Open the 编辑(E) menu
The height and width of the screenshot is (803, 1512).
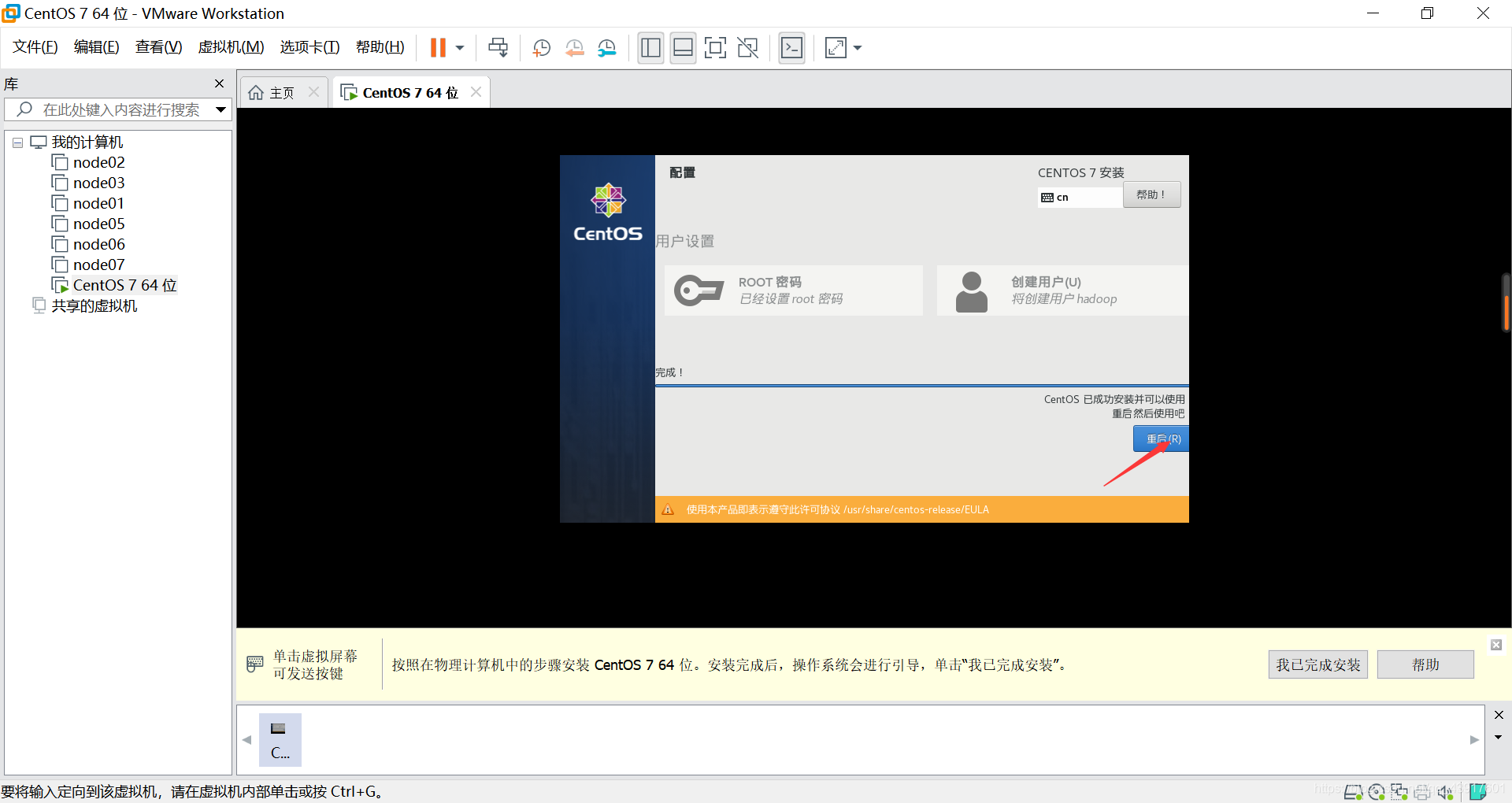pyautogui.click(x=97, y=47)
